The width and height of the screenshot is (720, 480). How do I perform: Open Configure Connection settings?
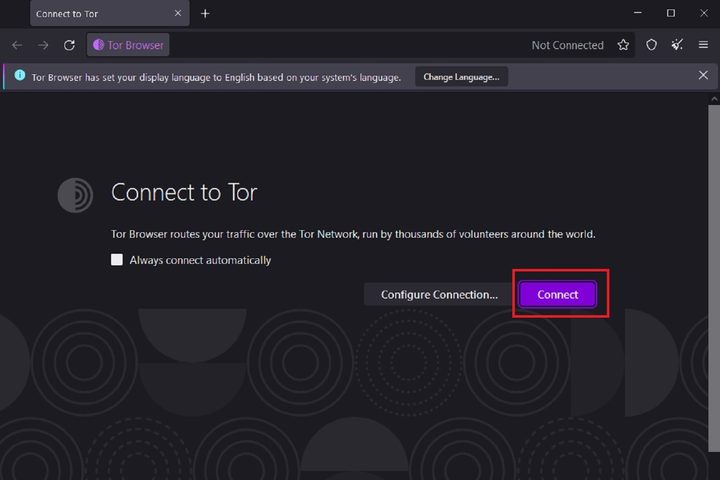coord(439,294)
